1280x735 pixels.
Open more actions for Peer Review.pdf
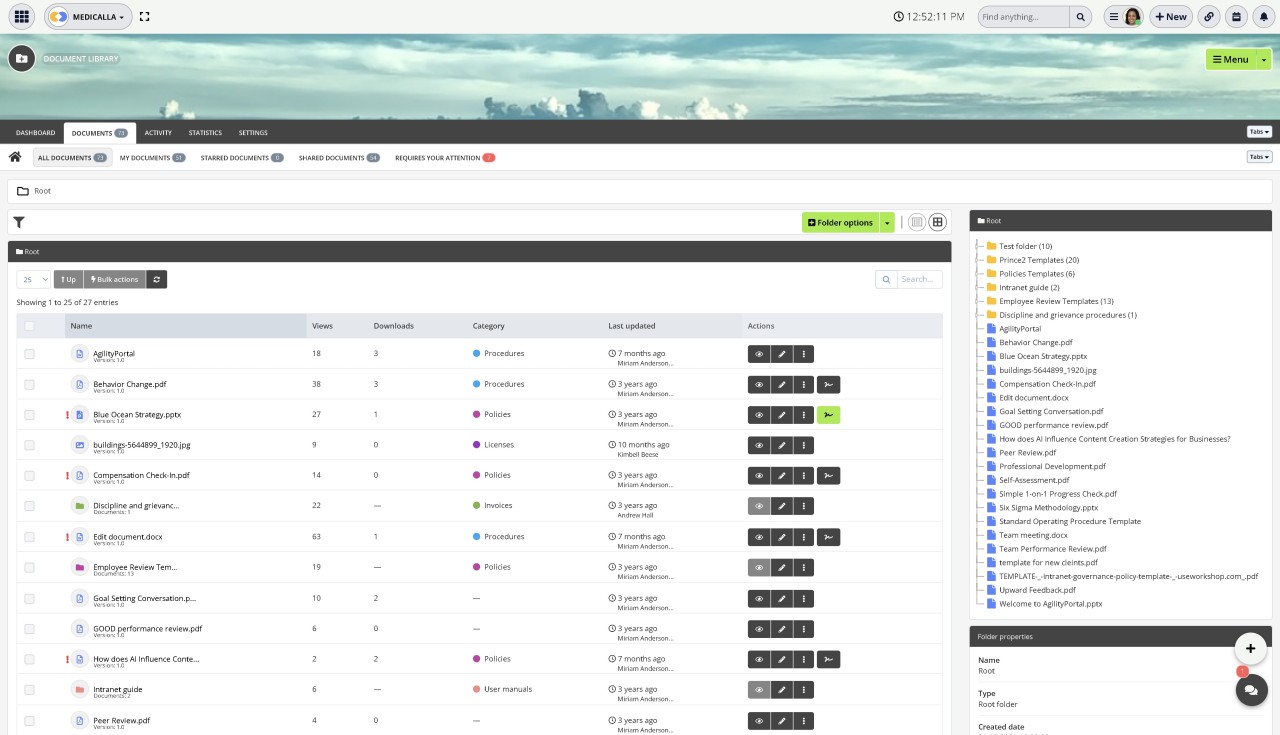(804, 720)
